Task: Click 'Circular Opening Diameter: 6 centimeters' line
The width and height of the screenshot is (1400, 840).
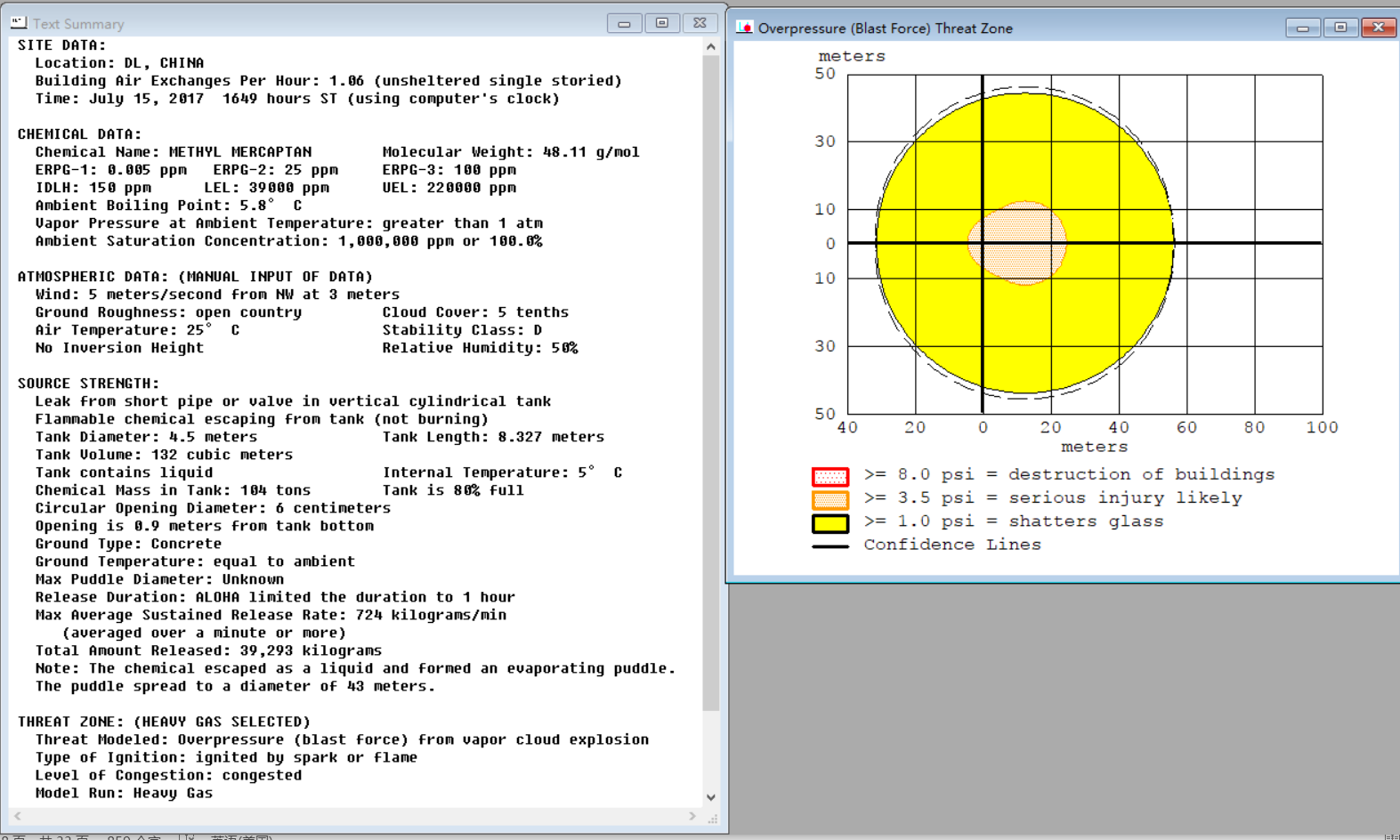Action: pyautogui.click(x=213, y=508)
